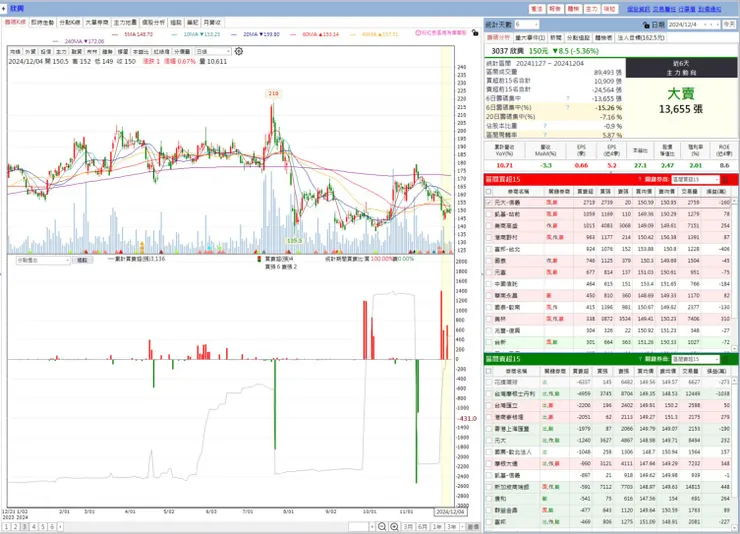The image size is (740, 534).
Task: Click the 細節 button under the chart
Action: coord(82,260)
